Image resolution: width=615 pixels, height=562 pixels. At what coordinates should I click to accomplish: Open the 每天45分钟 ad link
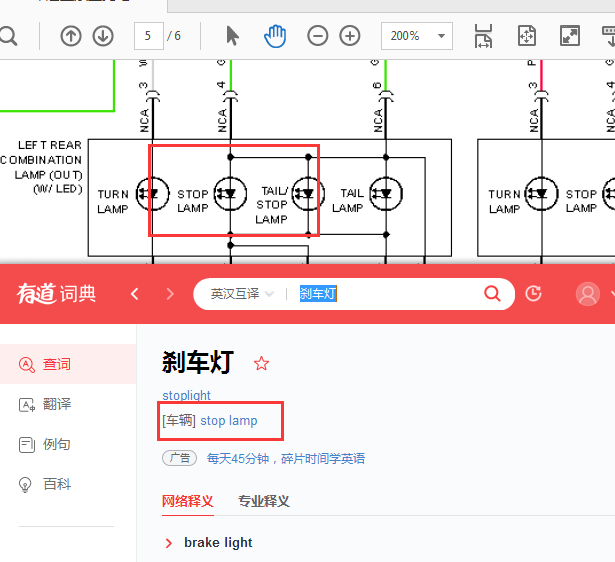(286, 458)
